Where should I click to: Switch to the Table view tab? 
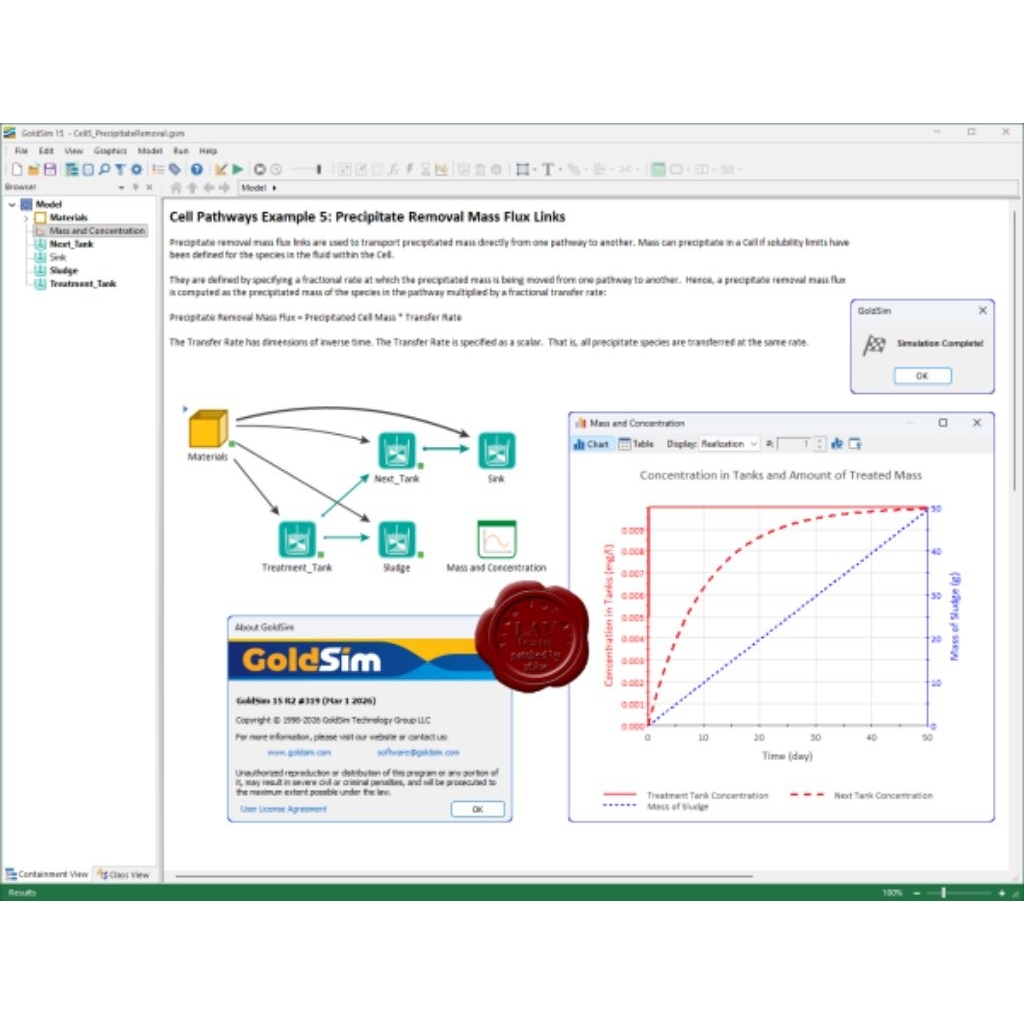[x=636, y=444]
